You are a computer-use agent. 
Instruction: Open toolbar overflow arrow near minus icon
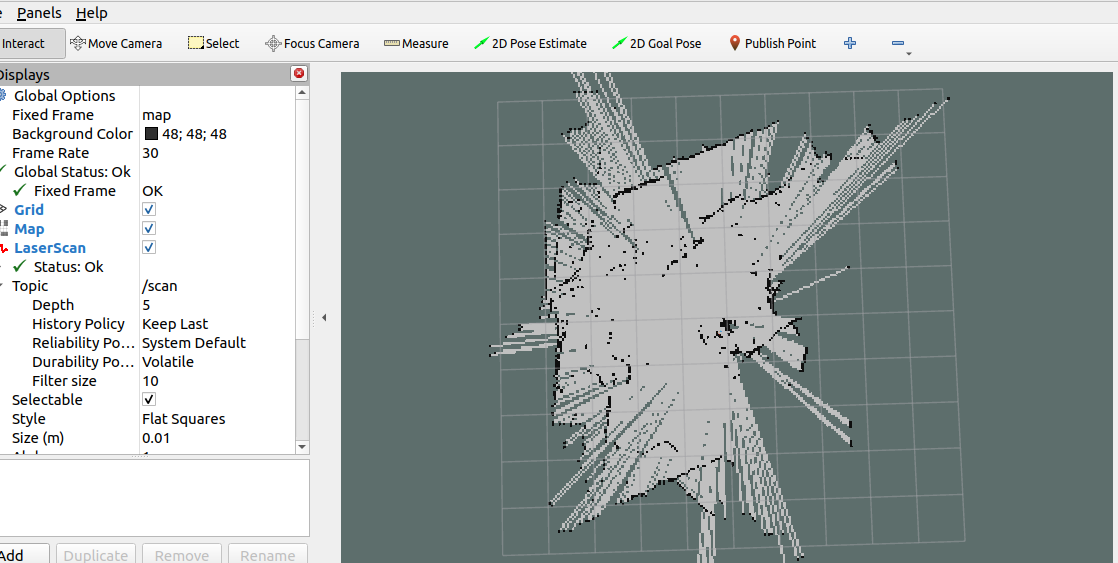point(908,53)
